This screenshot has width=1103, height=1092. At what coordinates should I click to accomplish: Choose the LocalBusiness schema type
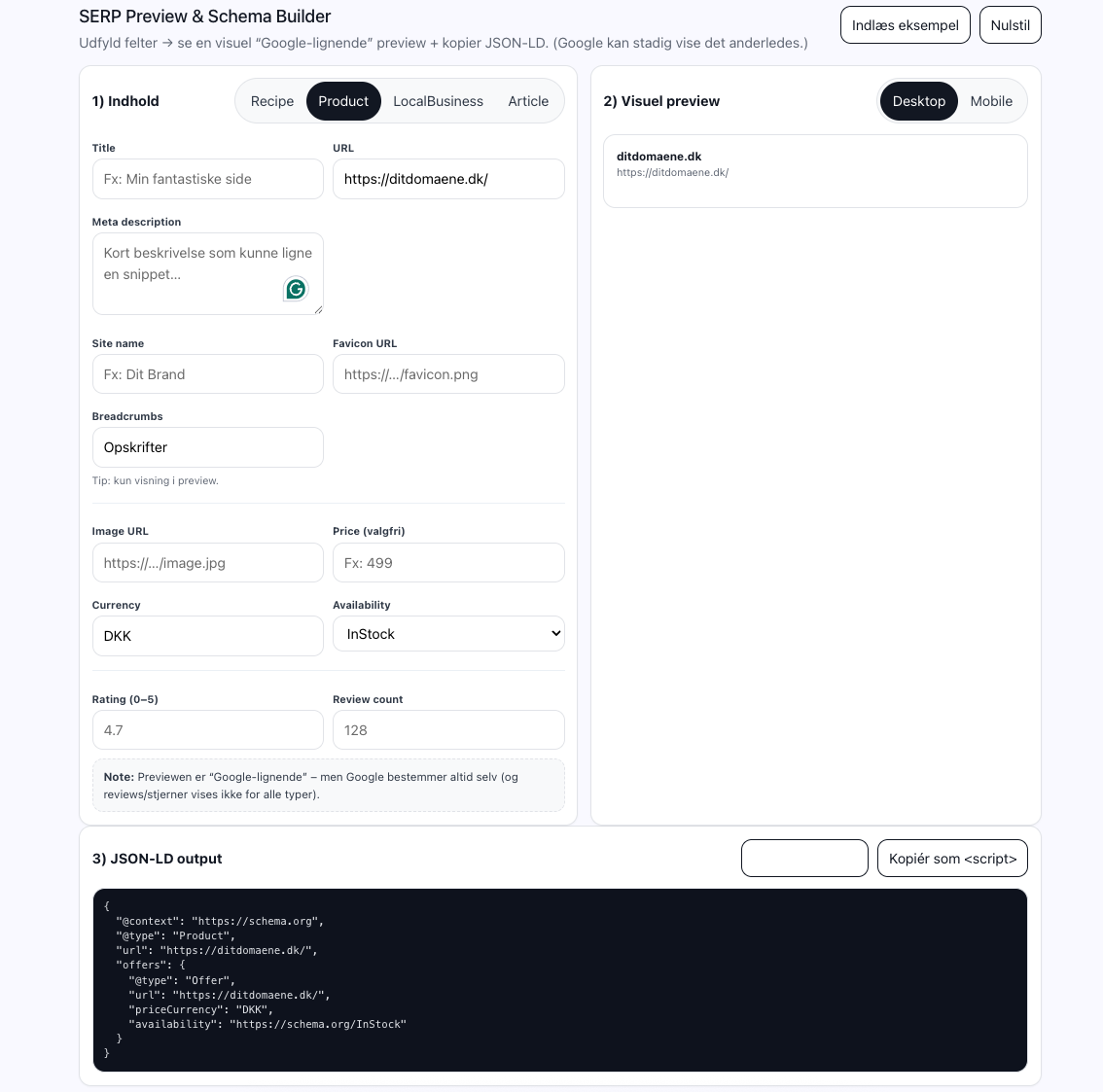click(438, 101)
